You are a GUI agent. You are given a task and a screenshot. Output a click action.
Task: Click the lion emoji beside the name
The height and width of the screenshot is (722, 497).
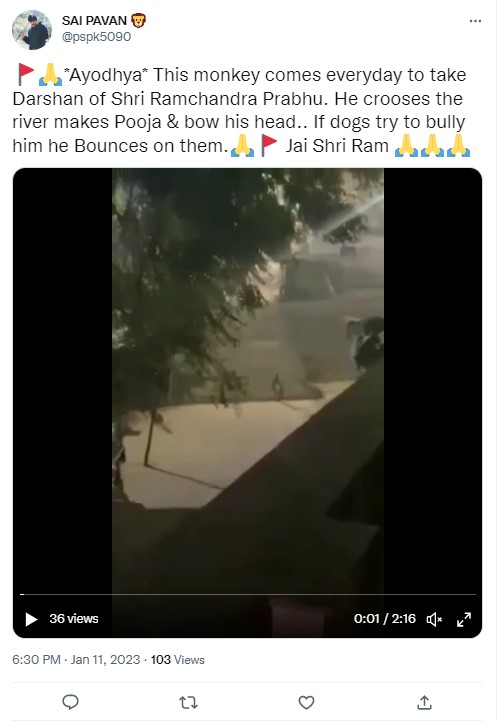[x=138, y=21]
